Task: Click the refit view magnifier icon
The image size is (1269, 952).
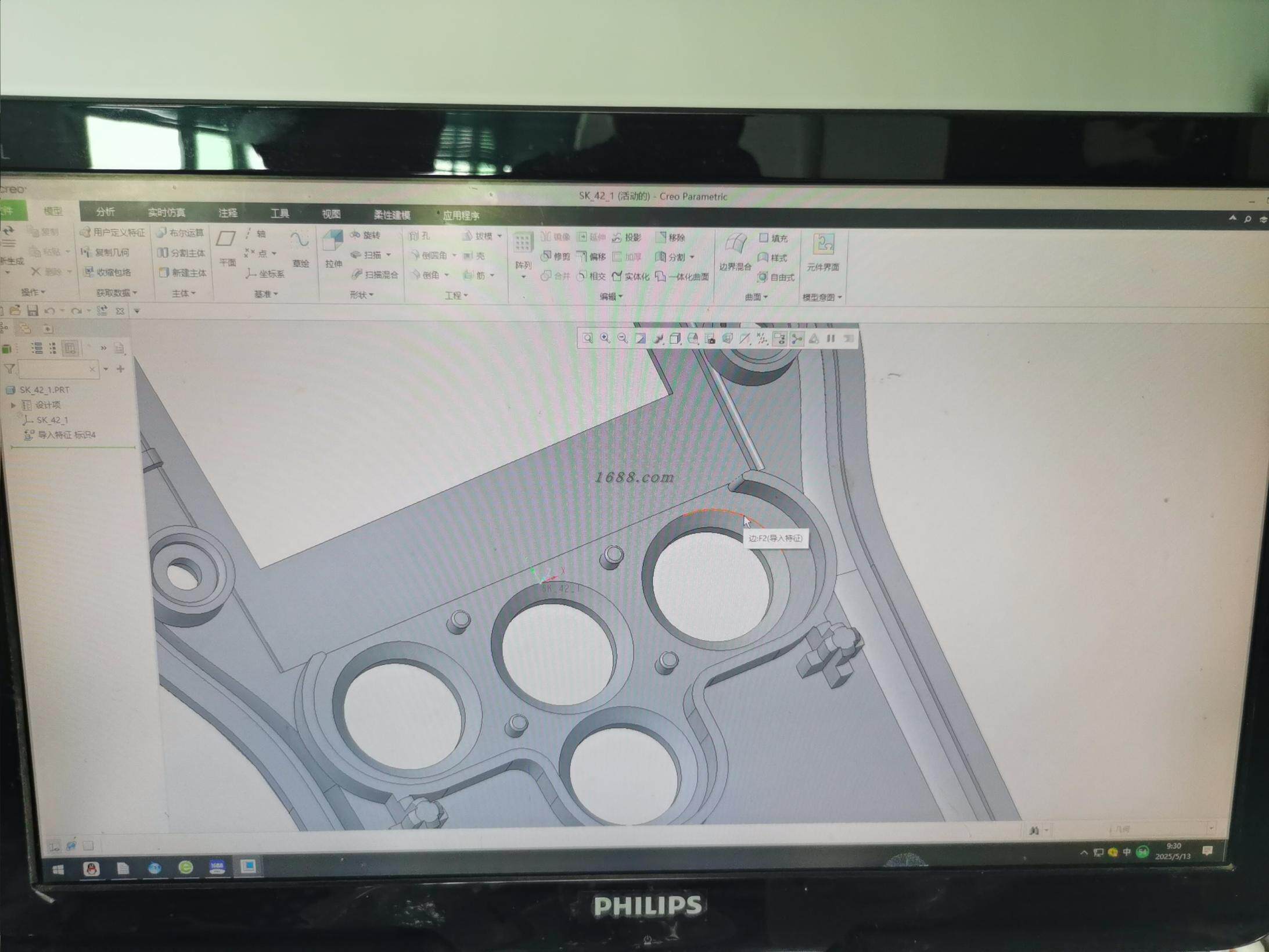Action: coord(588,339)
